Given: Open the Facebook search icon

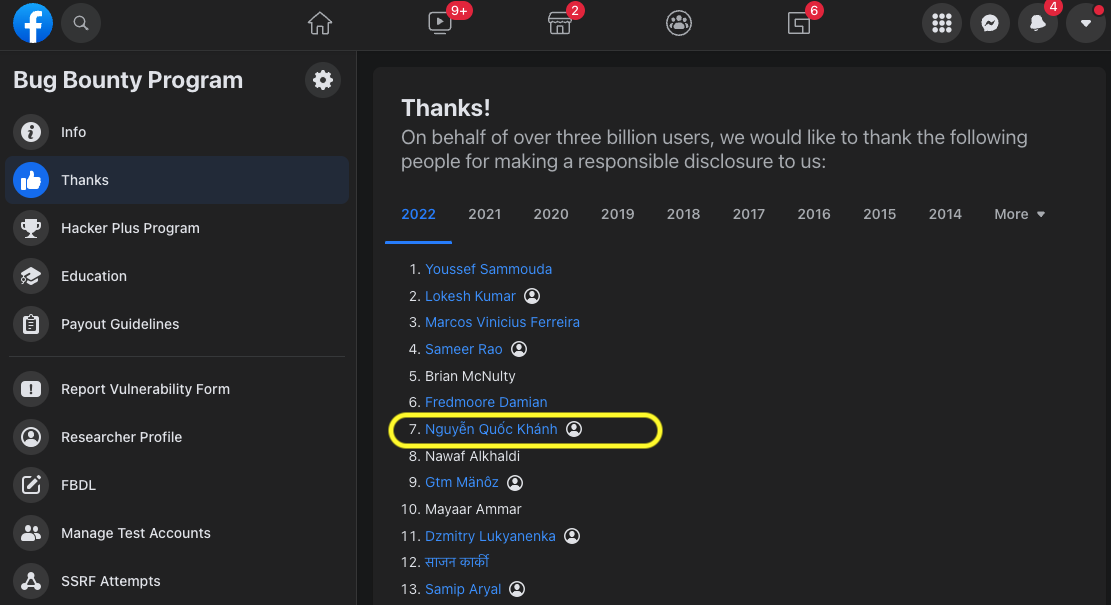Looking at the screenshot, I should [x=81, y=23].
